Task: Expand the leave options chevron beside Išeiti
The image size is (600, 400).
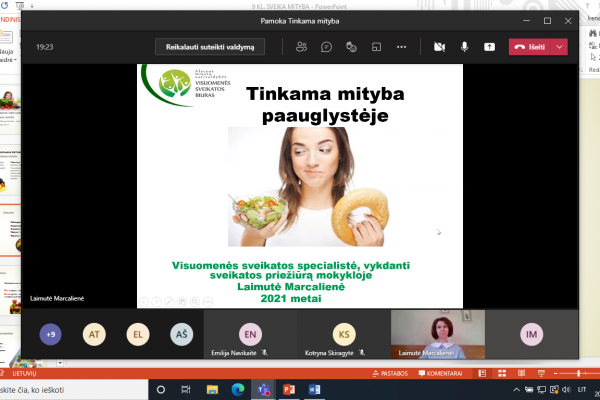Action: (559, 47)
